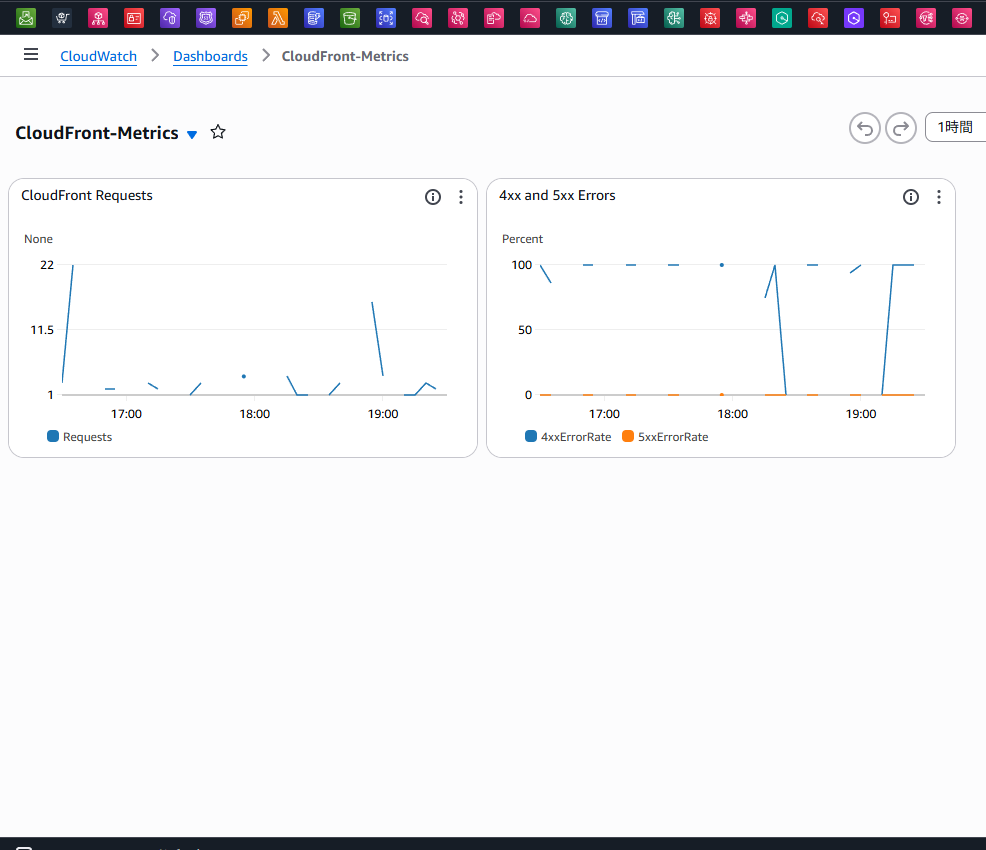This screenshot has width=986, height=850.
Task: Click the CloudFront-Metrics breadcrumb text
Action: pyautogui.click(x=345, y=56)
